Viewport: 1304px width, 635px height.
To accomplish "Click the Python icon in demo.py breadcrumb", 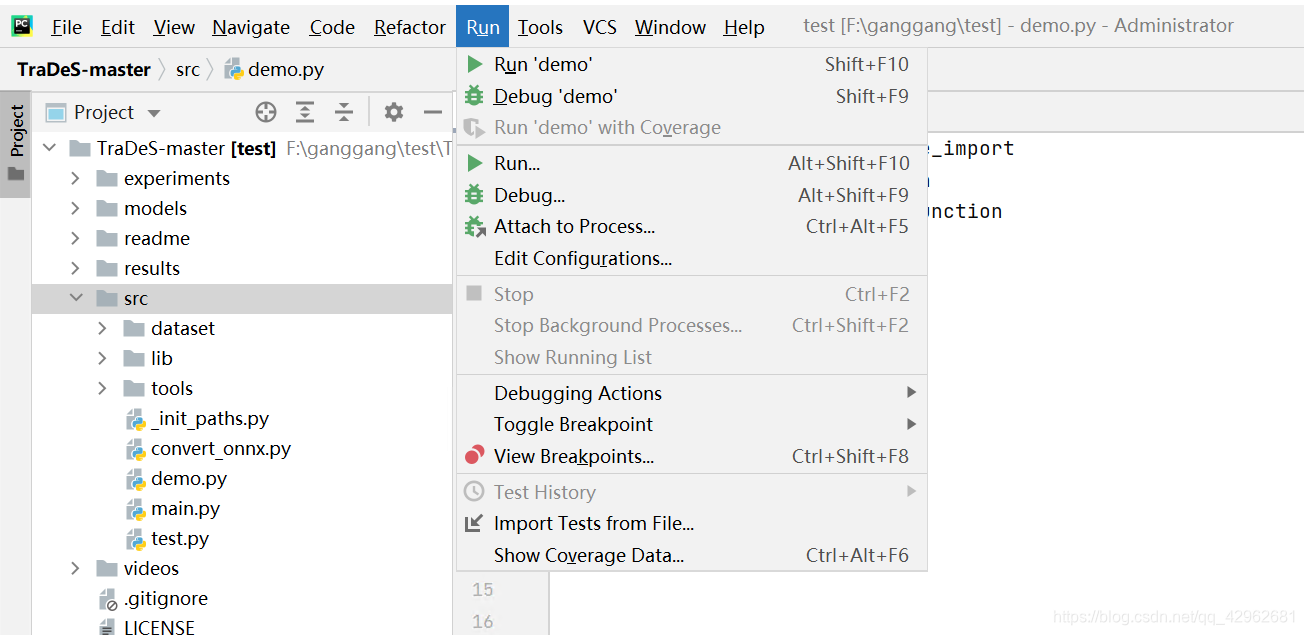I will (233, 69).
